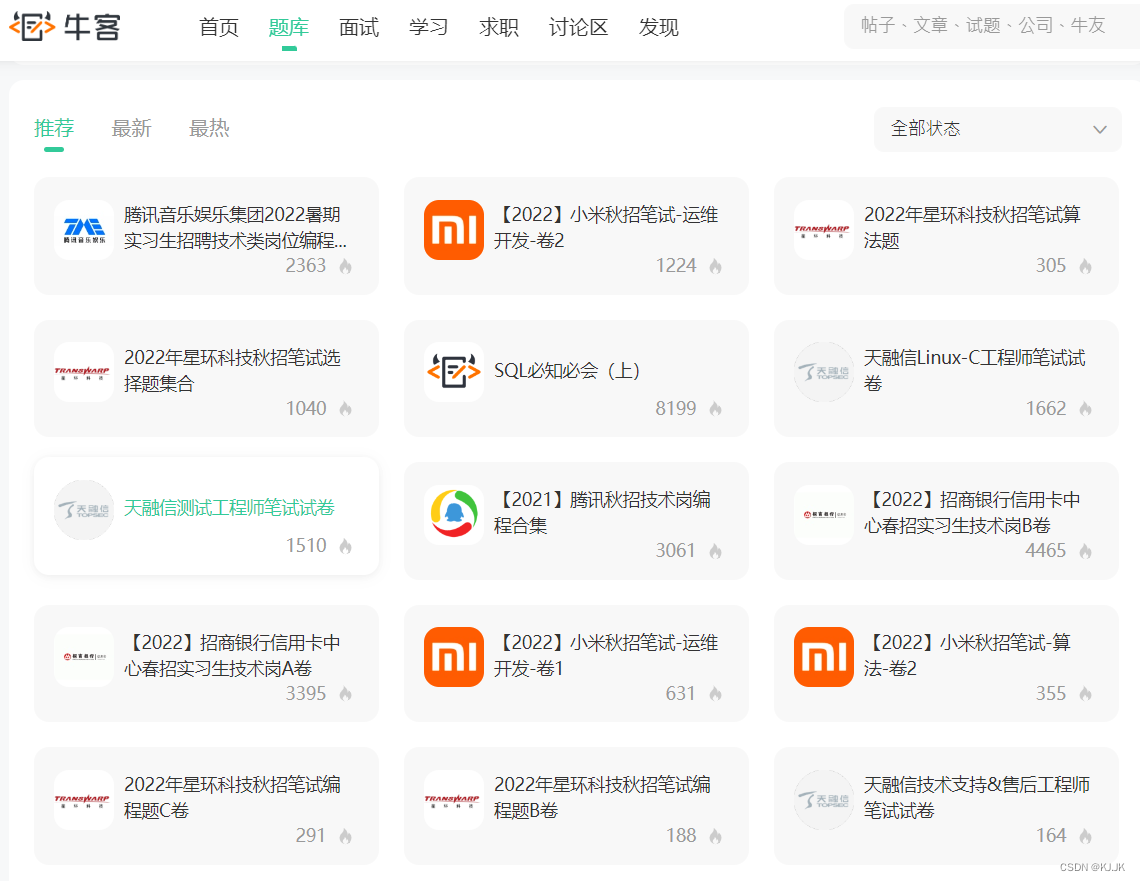Click the Nowcoder logo on SQL必知必会 card
Image resolution: width=1140 pixels, height=881 pixels.
click(x=454, y=372)
